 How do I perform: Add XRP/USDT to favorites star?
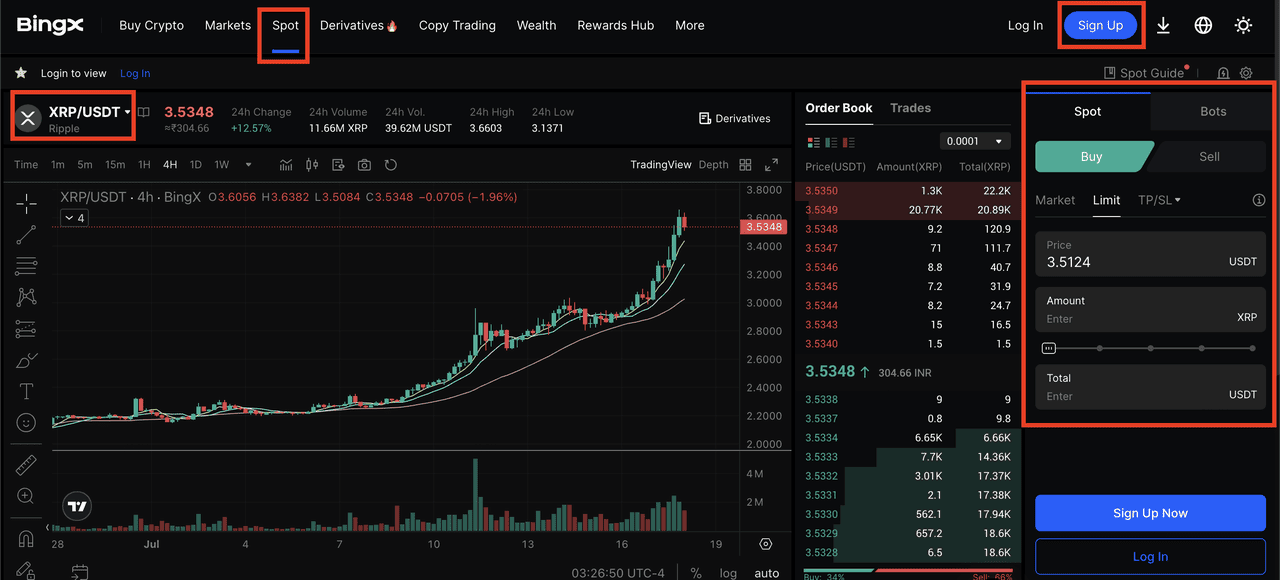pos(20,73)
